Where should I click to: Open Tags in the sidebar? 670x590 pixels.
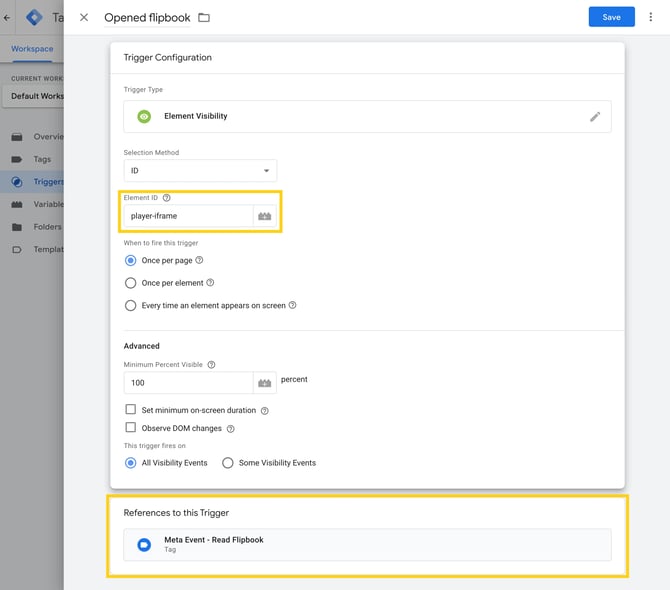coord(32,159)
